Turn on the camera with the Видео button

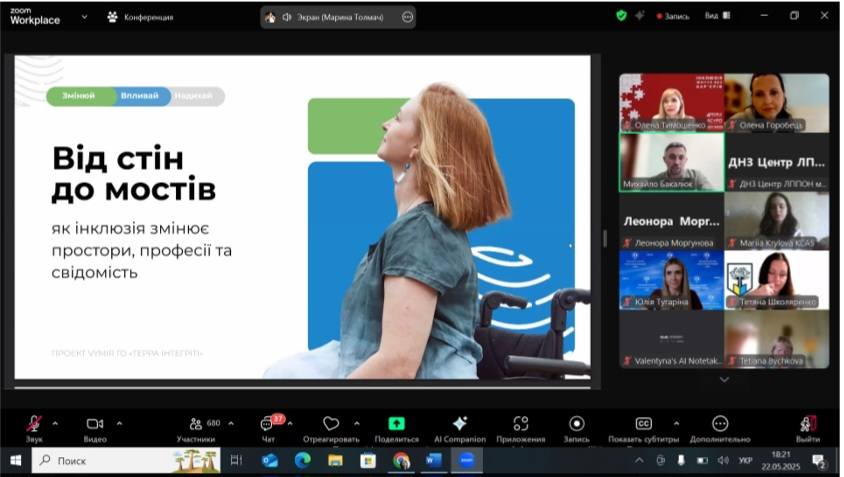[x=95, y=424]
